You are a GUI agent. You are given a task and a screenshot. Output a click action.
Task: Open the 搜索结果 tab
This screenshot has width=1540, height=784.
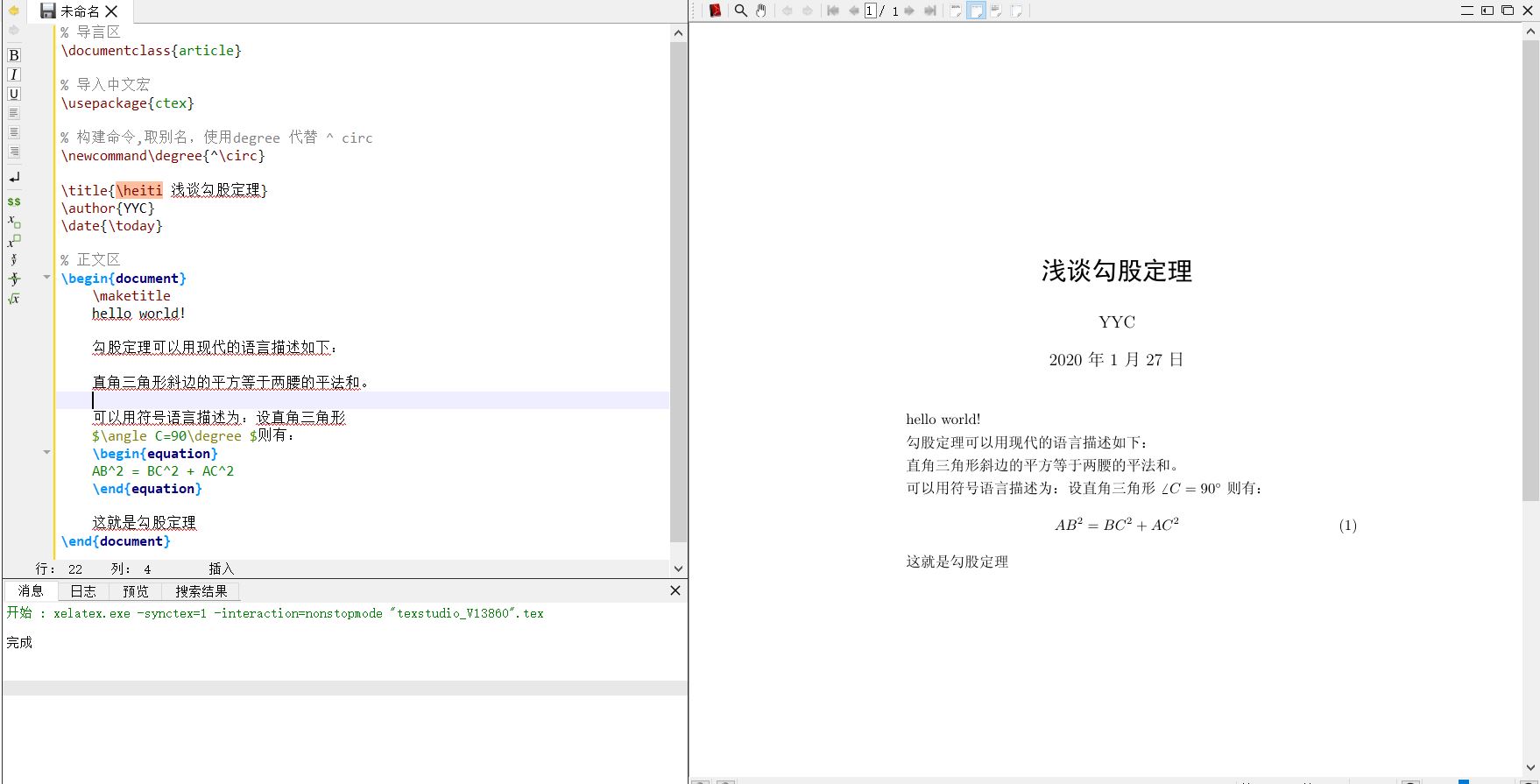click(x=201, y=591)
